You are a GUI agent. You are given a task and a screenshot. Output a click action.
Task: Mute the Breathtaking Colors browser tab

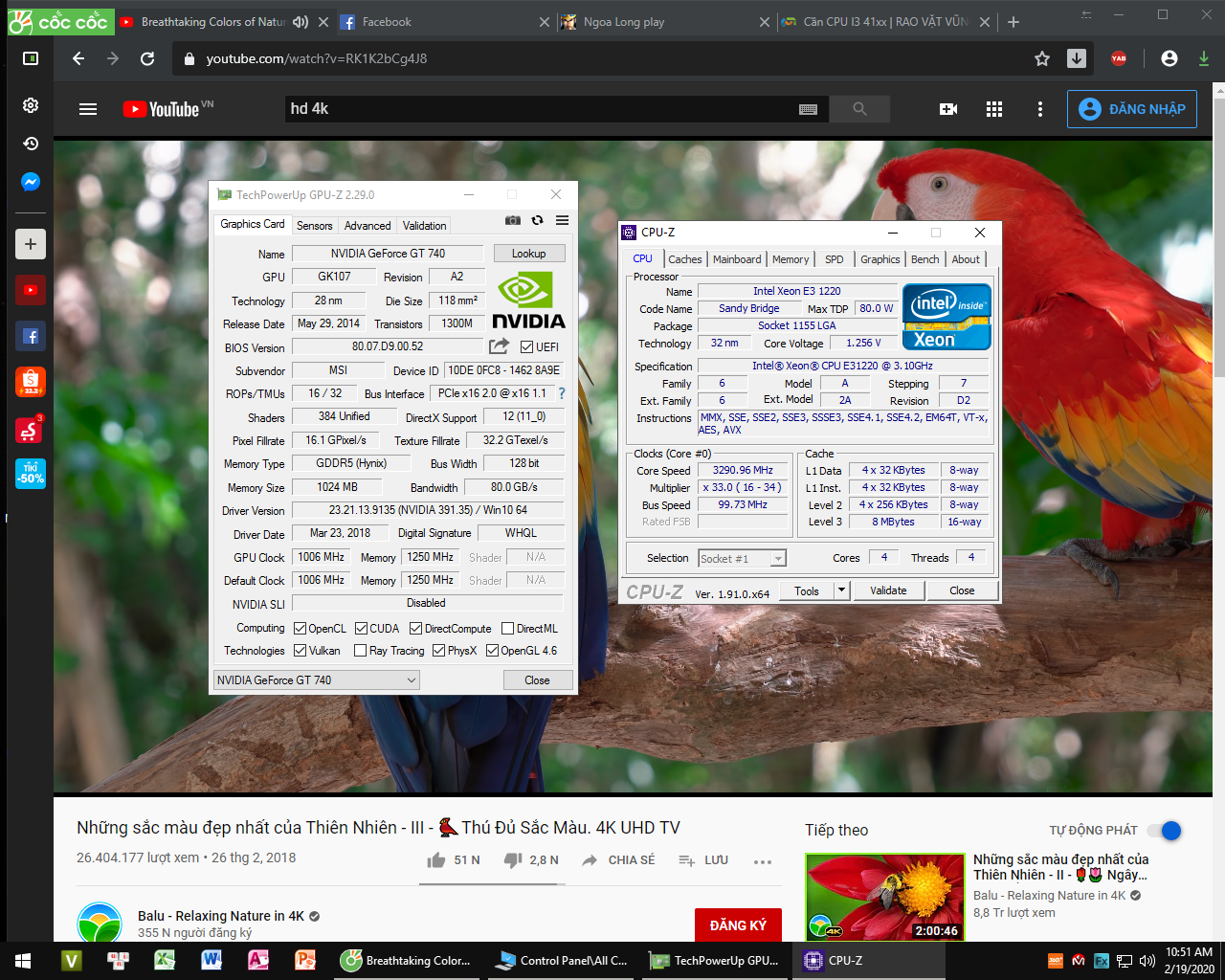[300, 22]
